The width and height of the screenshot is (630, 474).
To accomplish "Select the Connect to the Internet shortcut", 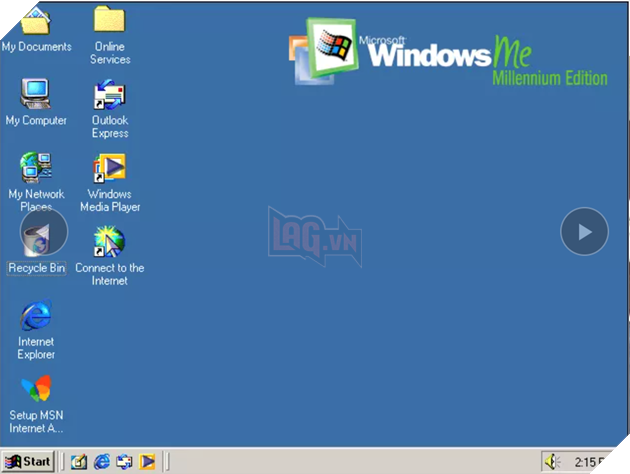I will click(109, 241).
